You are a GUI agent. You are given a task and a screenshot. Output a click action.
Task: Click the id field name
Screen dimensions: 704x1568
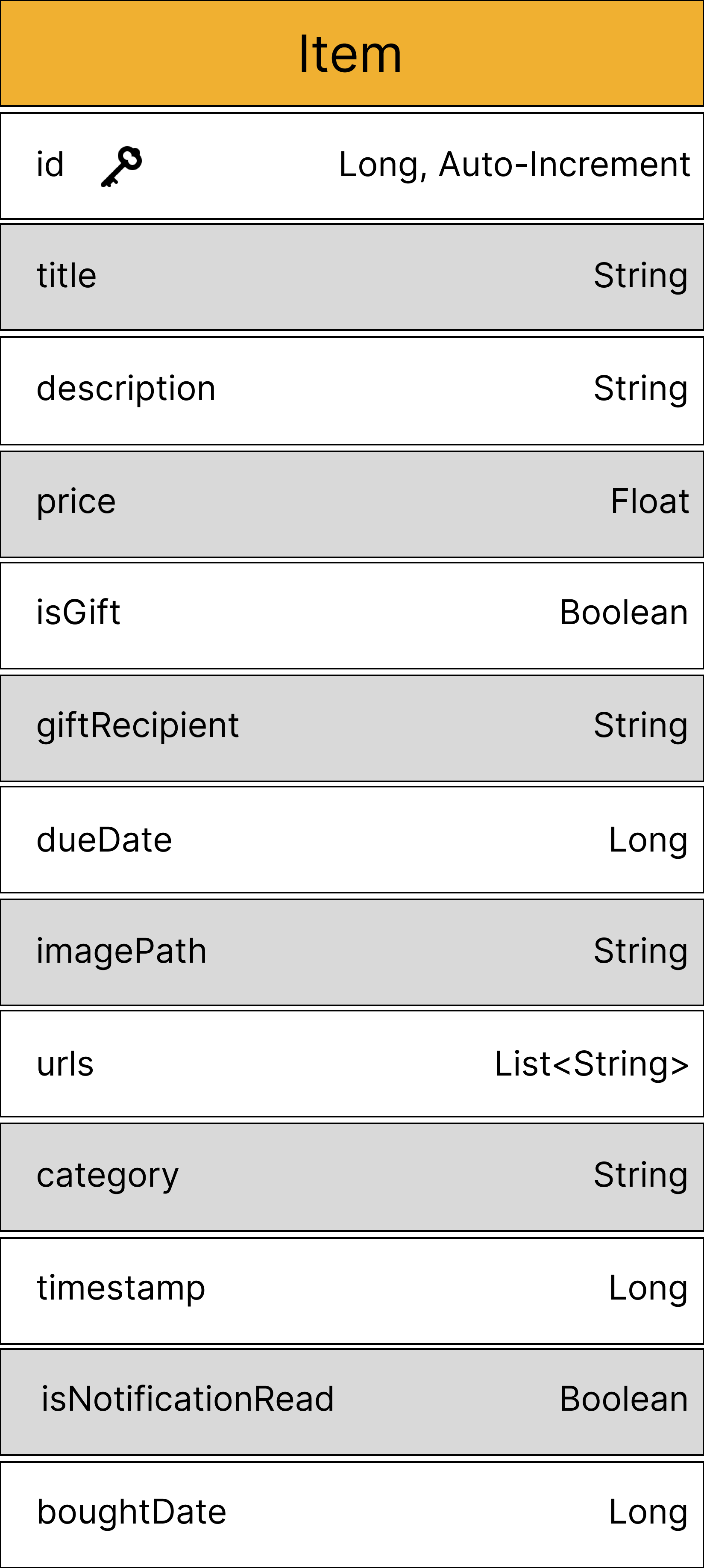(x=50, y=165)
